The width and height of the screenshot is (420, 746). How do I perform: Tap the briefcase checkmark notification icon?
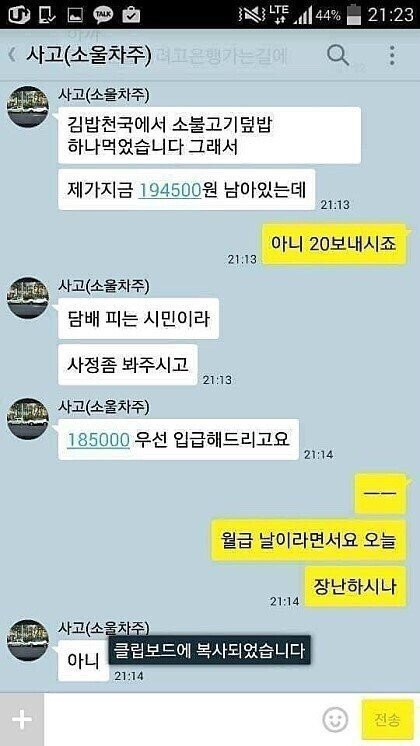pyautogui.click(x=131, y=15)
